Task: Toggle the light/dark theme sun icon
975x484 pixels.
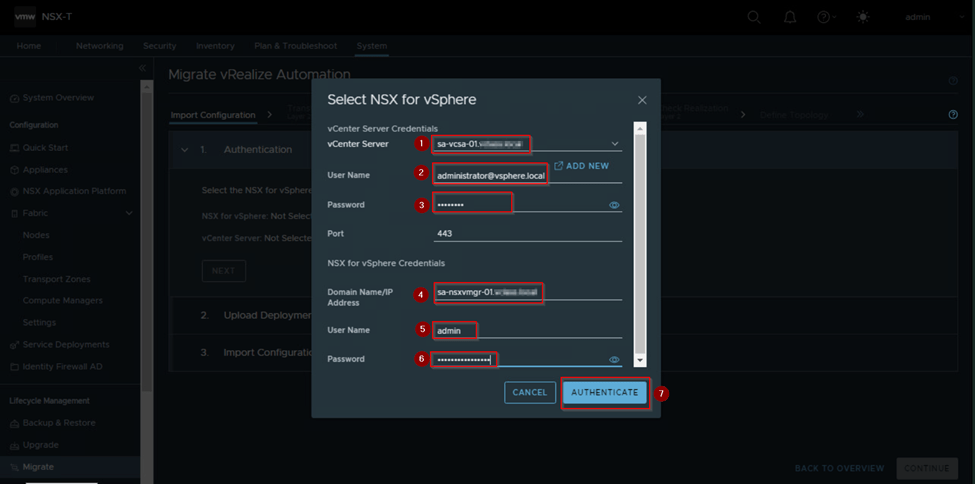Action: click(x=864, y=17)
